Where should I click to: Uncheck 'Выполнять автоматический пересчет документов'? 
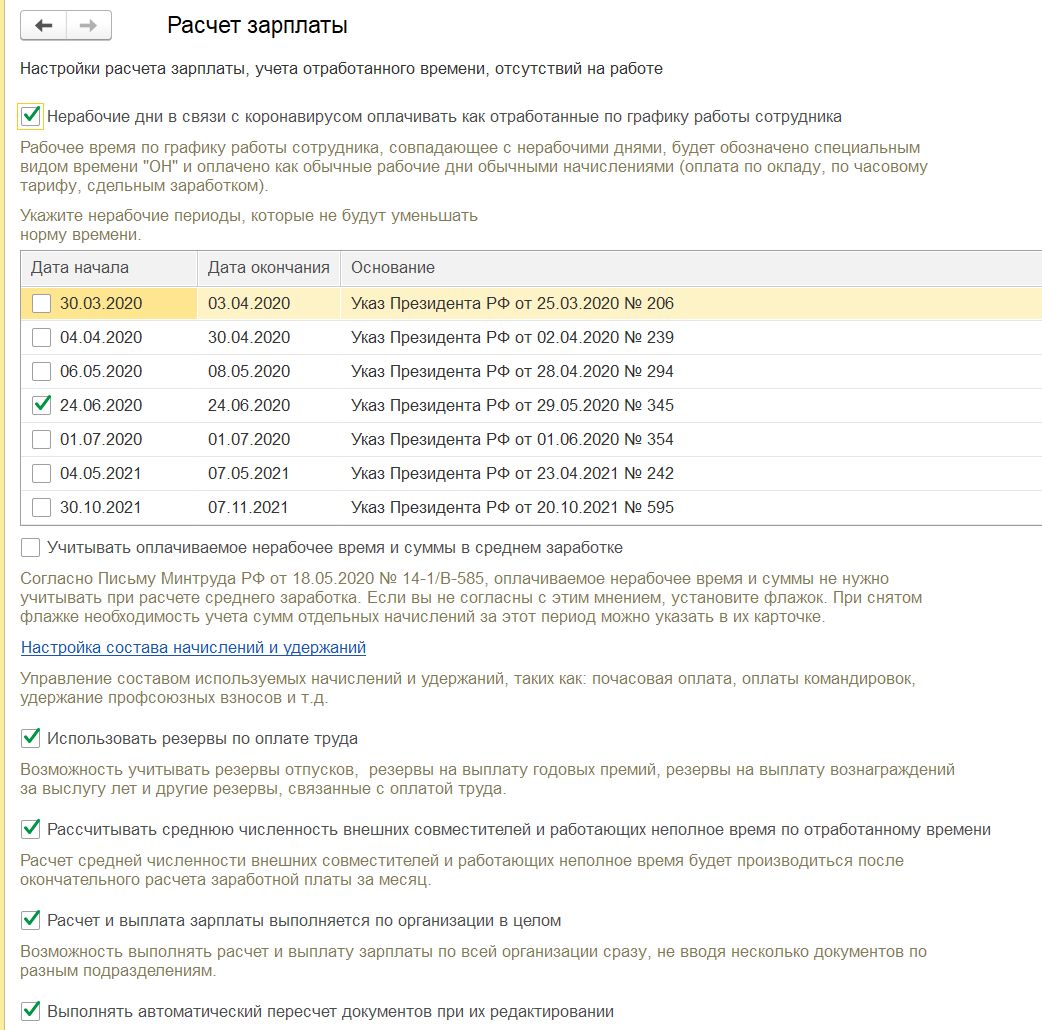click(31, 1011)
